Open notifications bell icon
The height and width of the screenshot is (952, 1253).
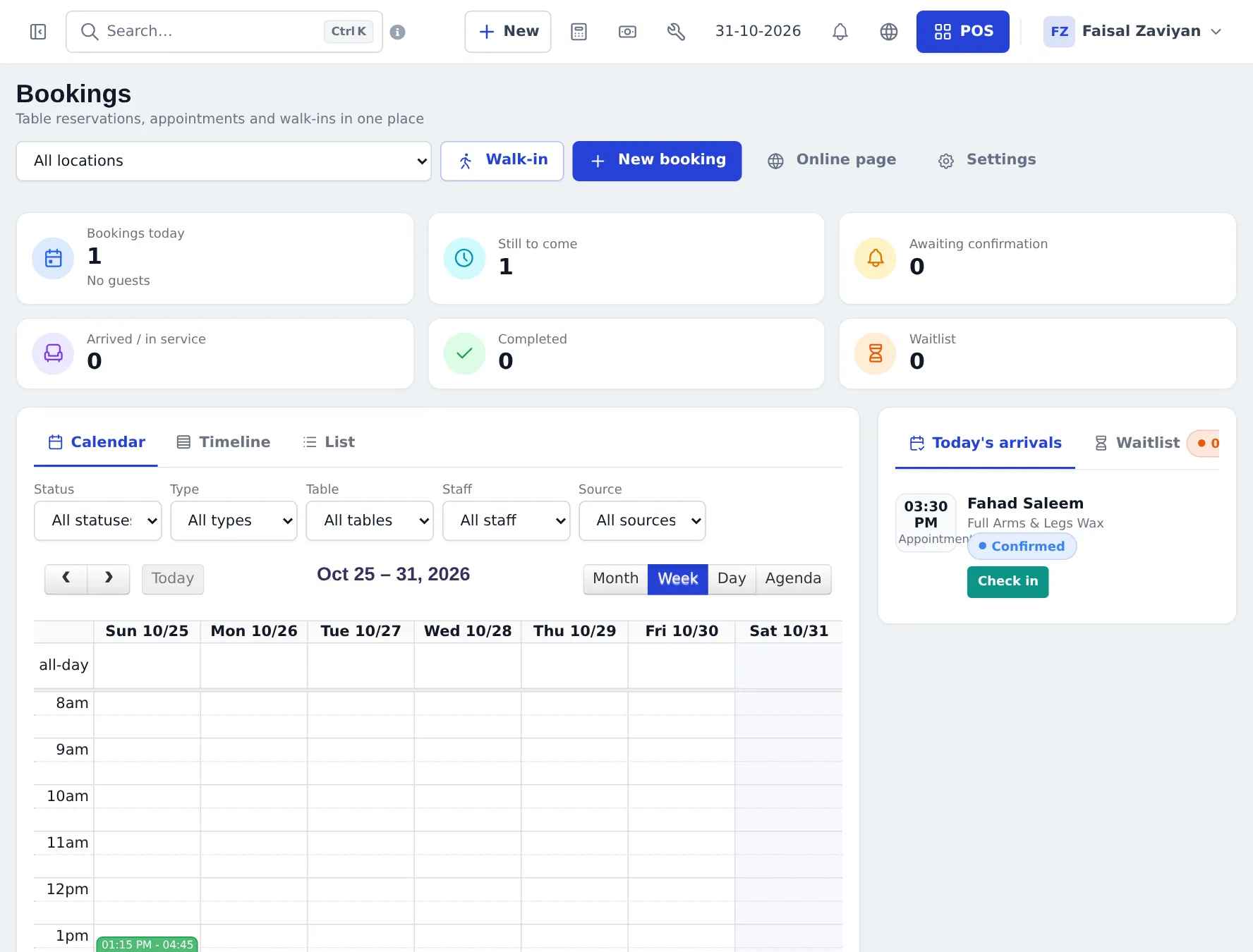(840, 32)
